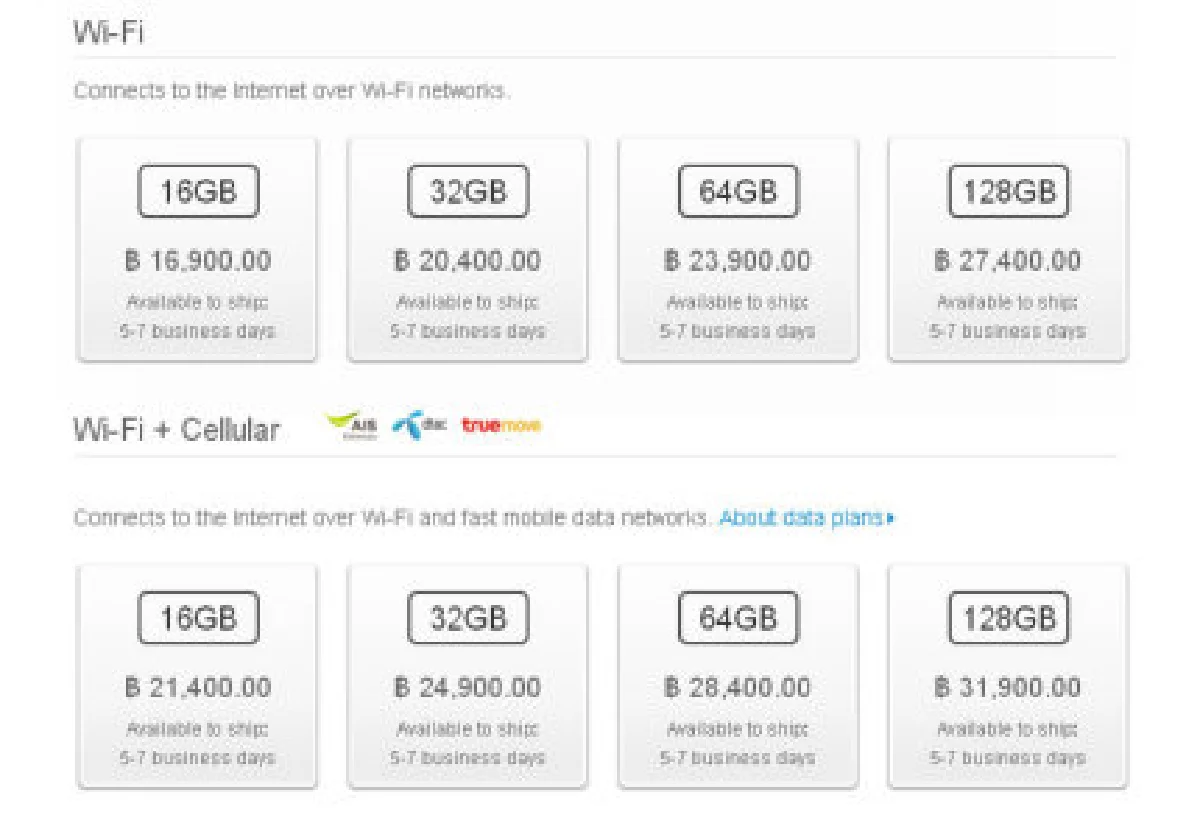1200x837 pixels.
Task: Select the 16GB Wi-Fi only model
Action: tap(197, 192)
